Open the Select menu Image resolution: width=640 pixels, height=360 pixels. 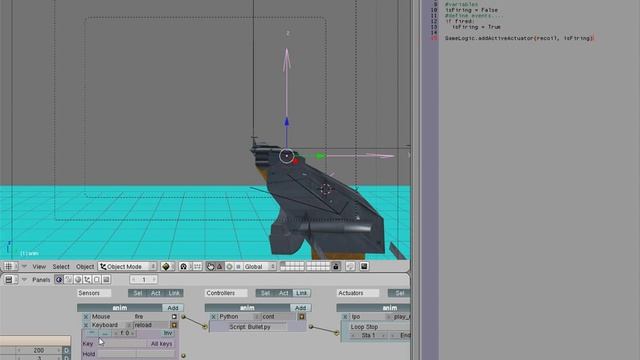coord(61,267)
